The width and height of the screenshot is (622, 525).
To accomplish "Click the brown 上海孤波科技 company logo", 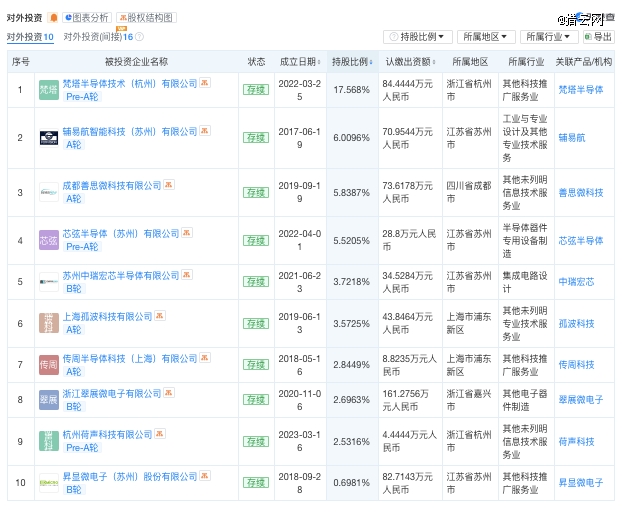I will click(49, 323).
